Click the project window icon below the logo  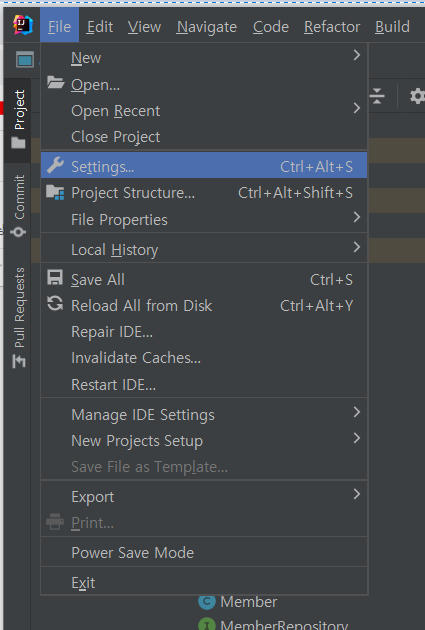(x=25, y=60)
